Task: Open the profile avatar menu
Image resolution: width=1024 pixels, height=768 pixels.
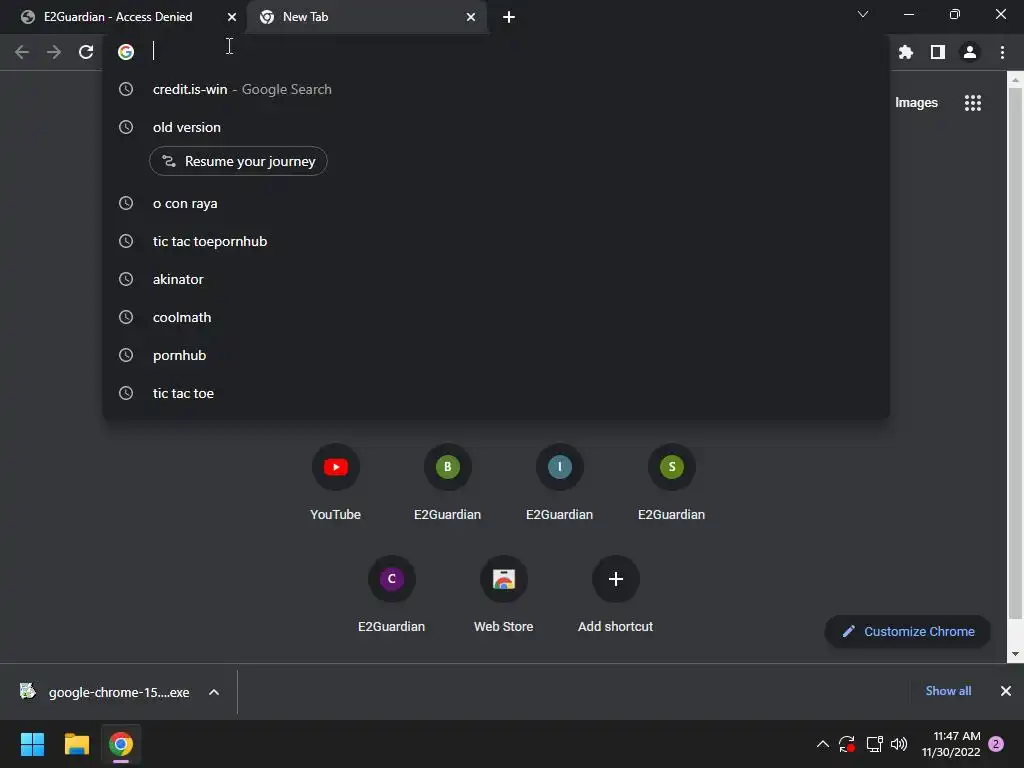Action: pos(970,52)
